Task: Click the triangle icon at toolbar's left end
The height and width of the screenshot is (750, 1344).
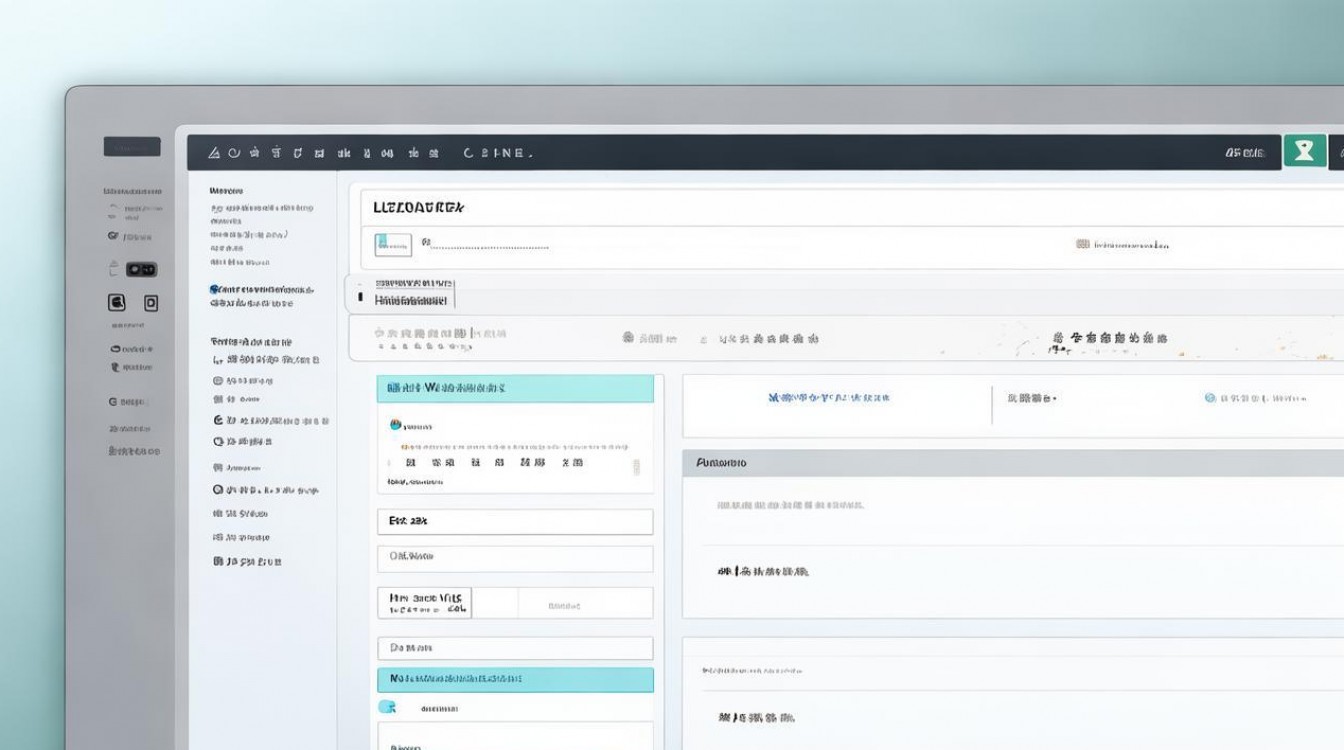Action: (x=213, y=153)
